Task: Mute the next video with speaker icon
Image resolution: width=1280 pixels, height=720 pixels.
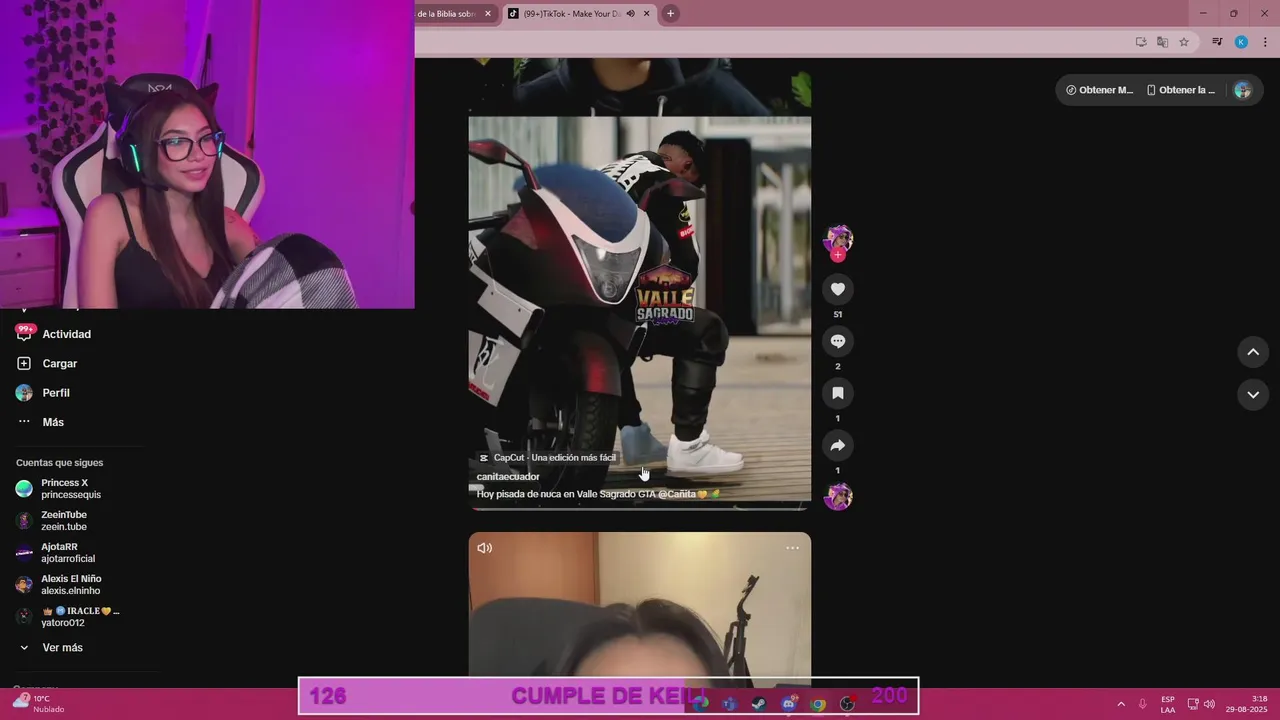Action: [485, 548]
